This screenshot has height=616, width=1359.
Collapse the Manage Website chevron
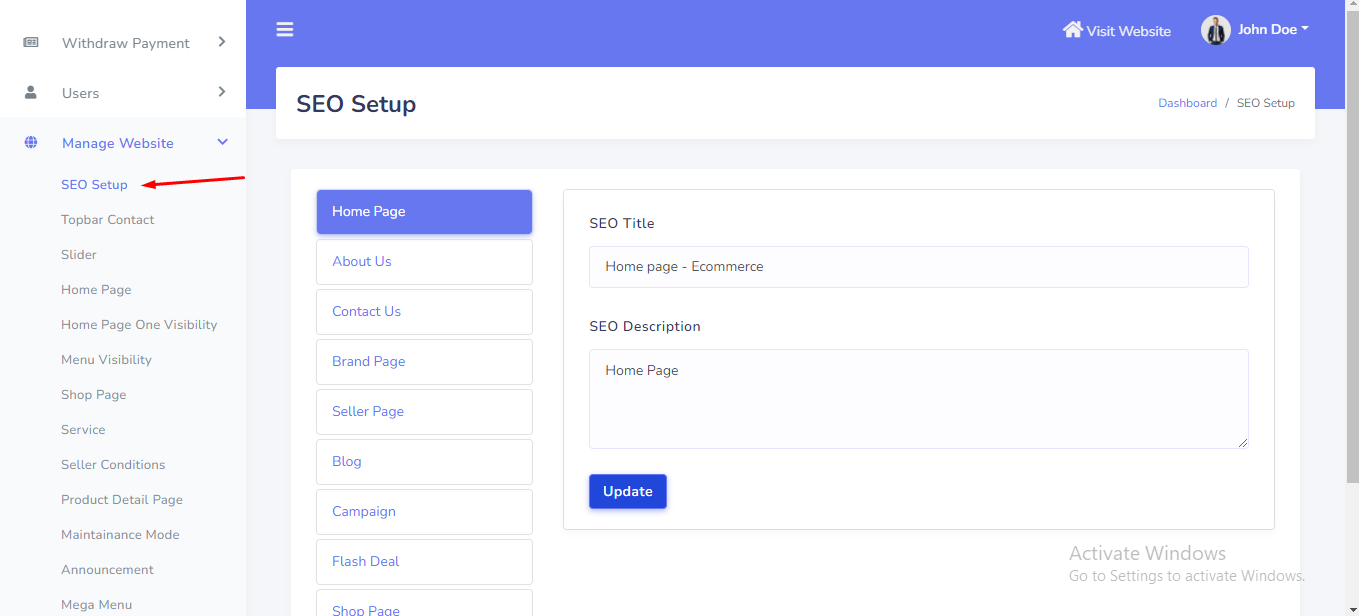coord(222,143)
